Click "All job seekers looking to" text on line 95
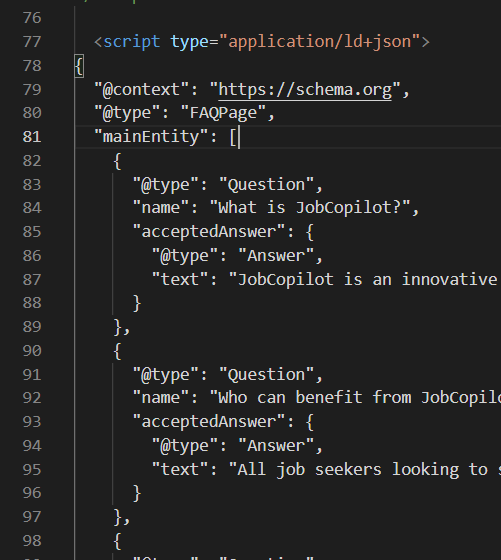The width and height of the screenshot is (501, 560). point(363,469)
